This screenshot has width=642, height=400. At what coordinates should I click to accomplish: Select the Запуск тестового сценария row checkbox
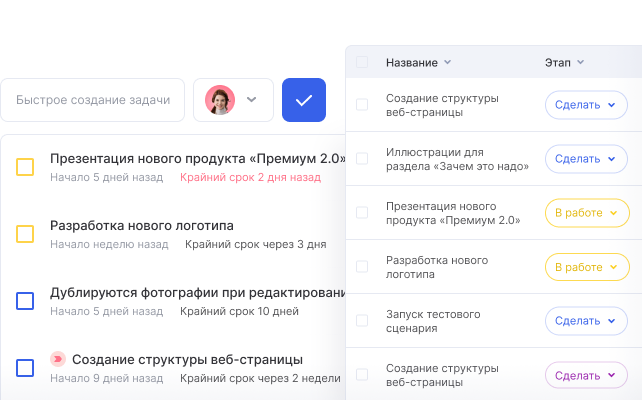[x=362, y=321]
